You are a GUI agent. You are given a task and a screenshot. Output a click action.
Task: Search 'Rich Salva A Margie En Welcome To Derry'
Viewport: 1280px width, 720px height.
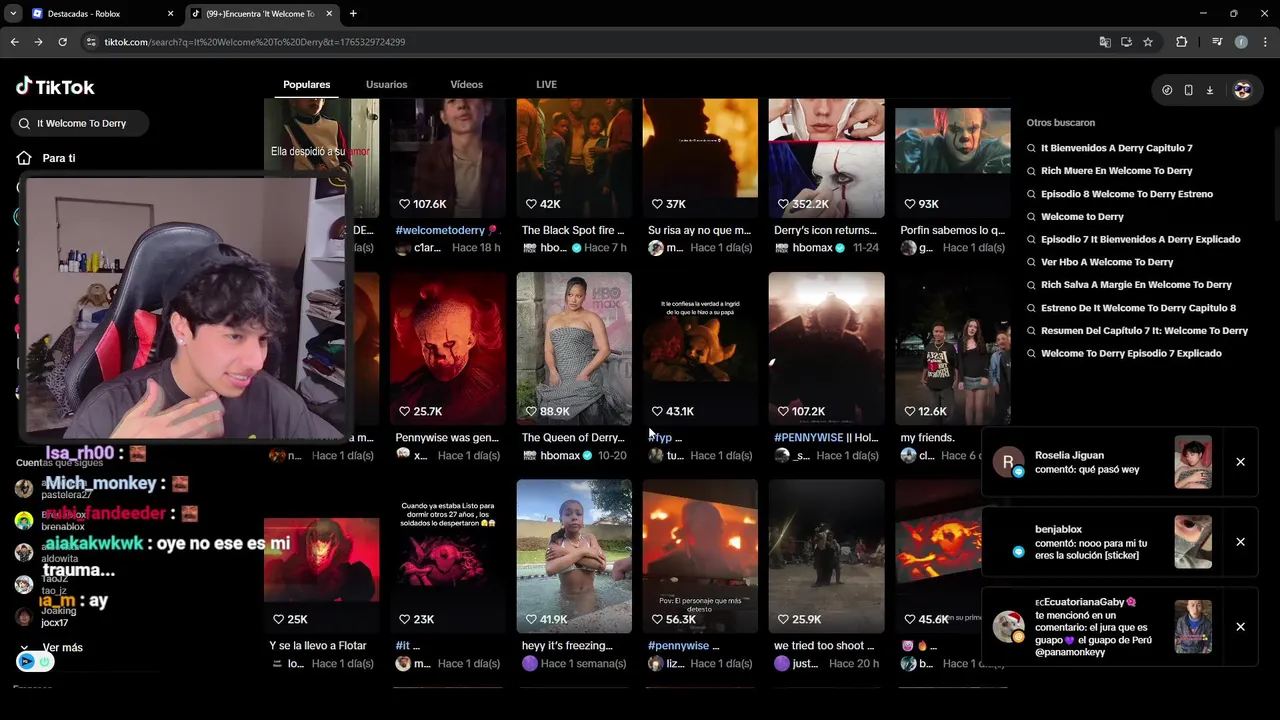1136,285
